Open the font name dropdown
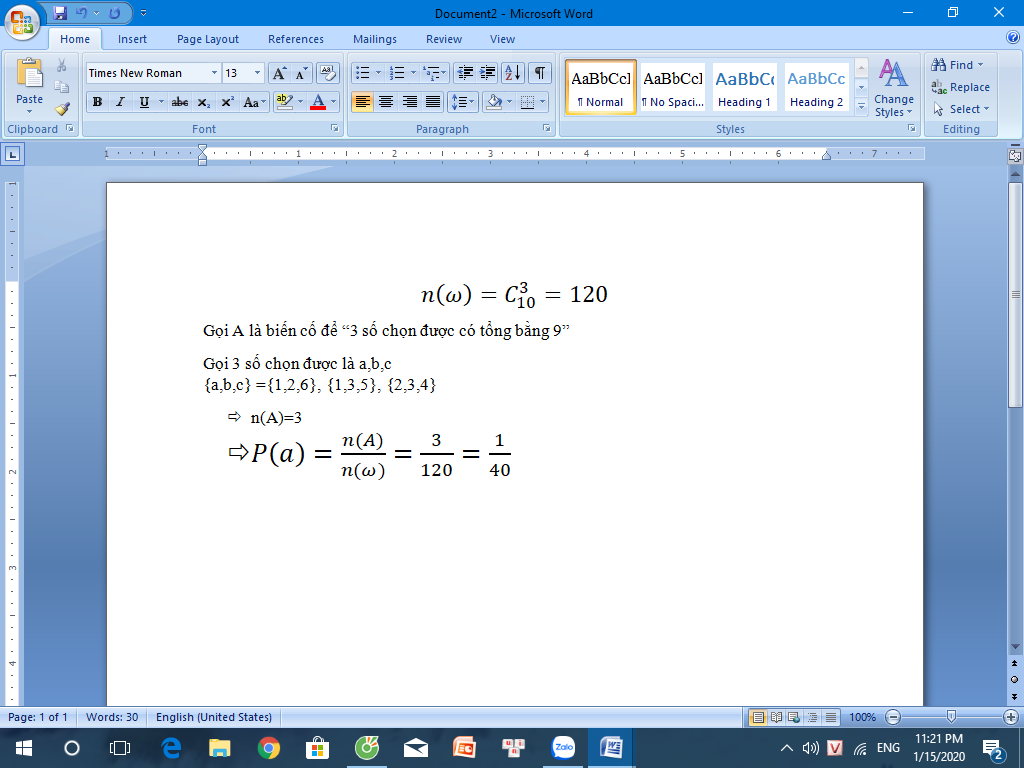The image size is (1024, 768). tap(214, 73)
